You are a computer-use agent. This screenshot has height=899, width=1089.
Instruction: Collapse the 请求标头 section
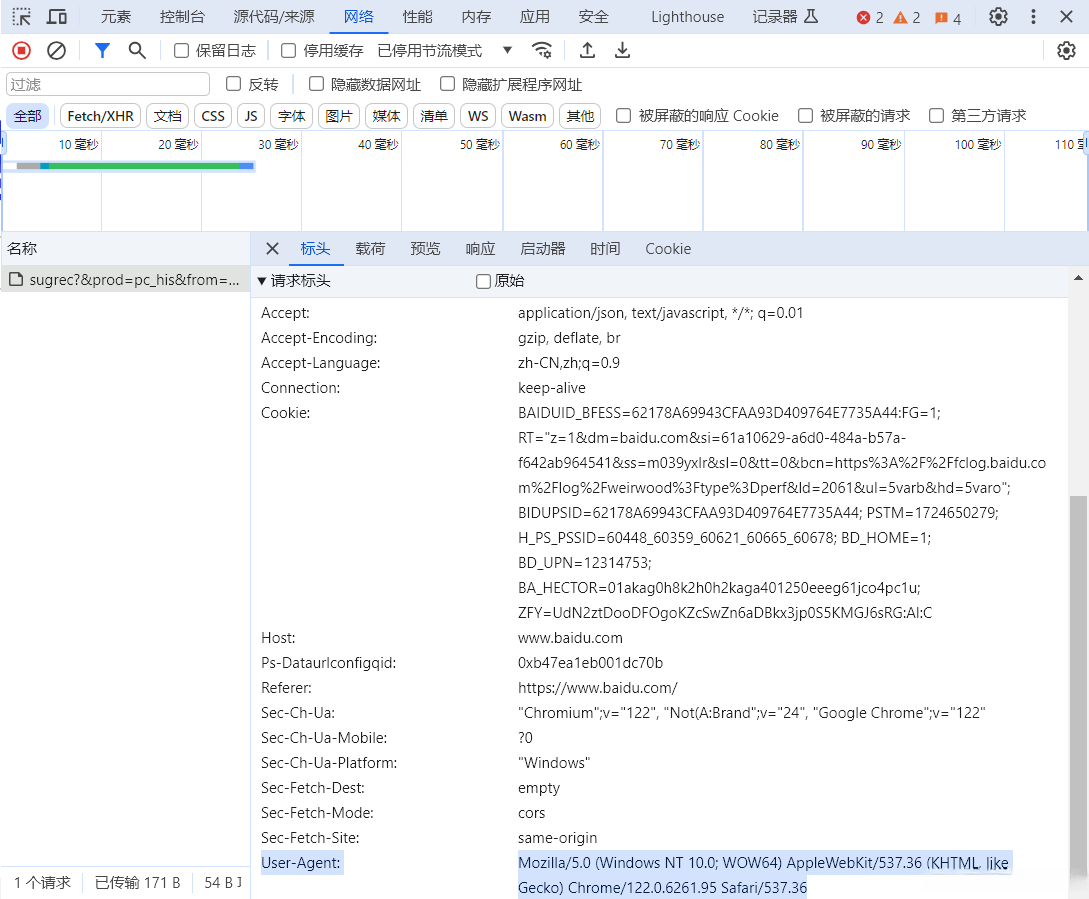coord(262,281)
